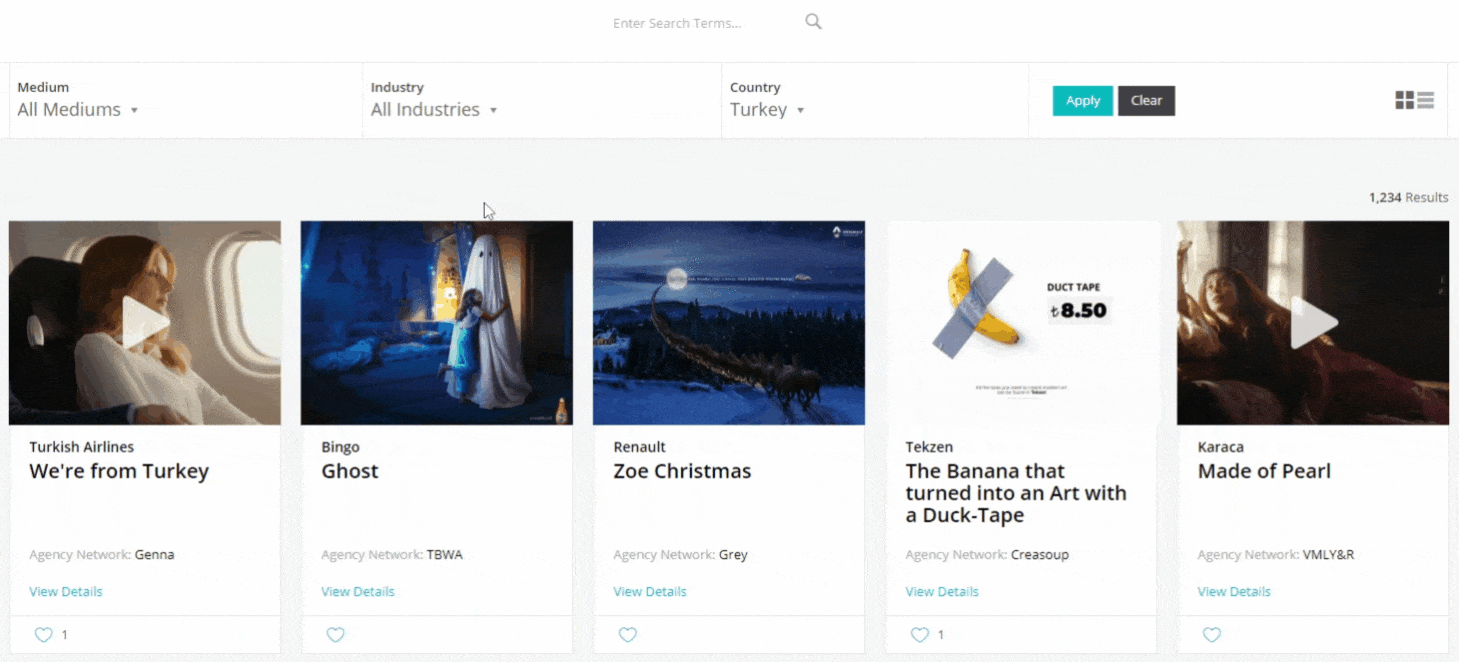Click the Bingo brand name
1459x662 pixels.
[340, 447]
